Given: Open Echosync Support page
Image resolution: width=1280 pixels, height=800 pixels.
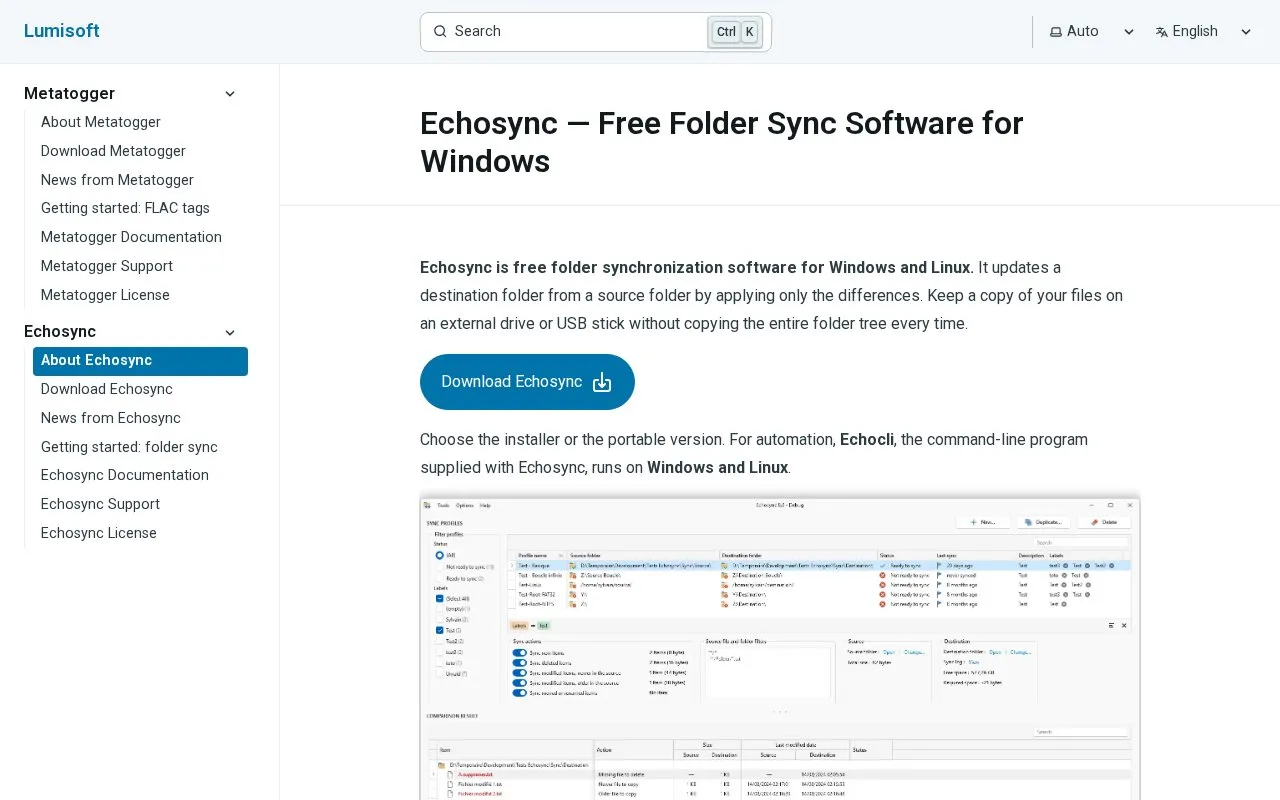Looking at the screenshot, I should (100, 504).
